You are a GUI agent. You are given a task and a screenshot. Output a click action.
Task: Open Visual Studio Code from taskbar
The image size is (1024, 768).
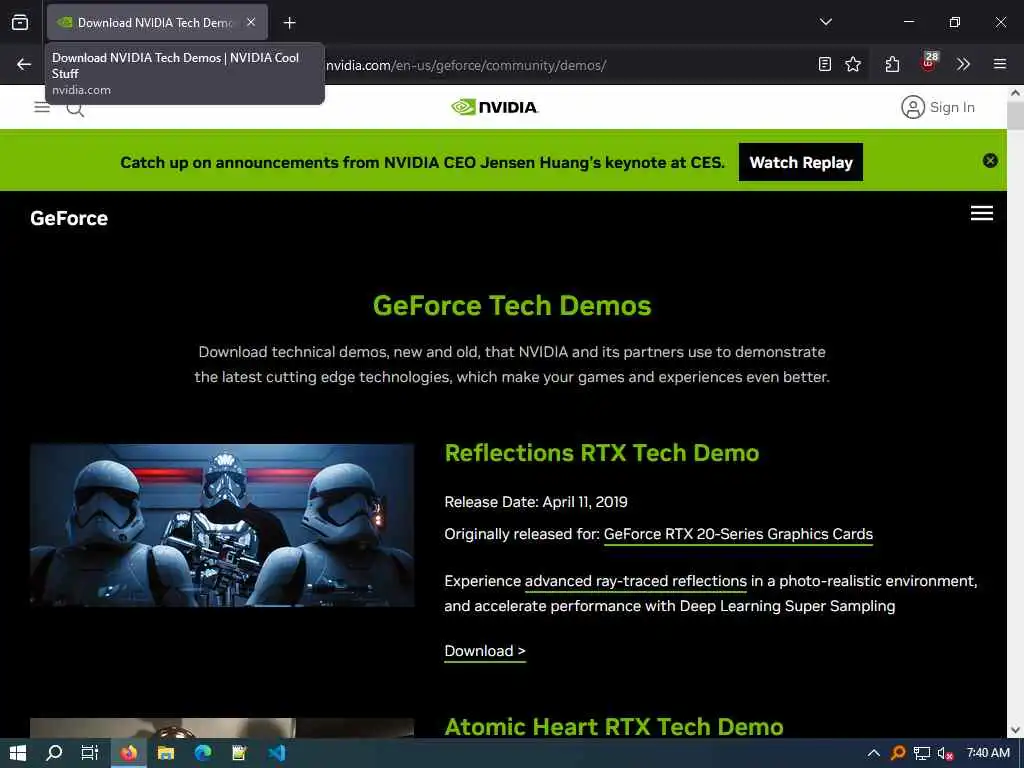(276, 753)
